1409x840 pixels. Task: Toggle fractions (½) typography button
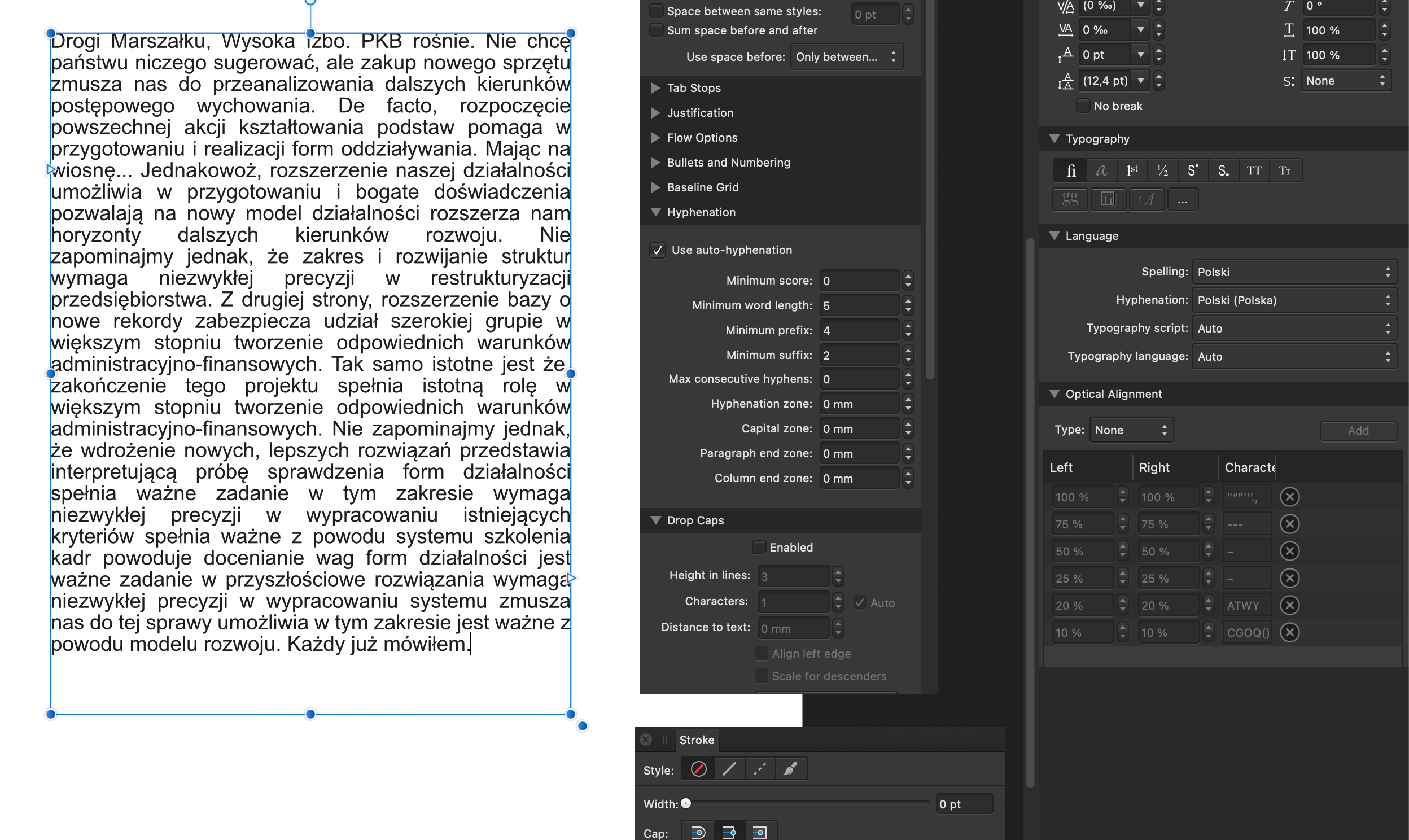point(1162,170)
